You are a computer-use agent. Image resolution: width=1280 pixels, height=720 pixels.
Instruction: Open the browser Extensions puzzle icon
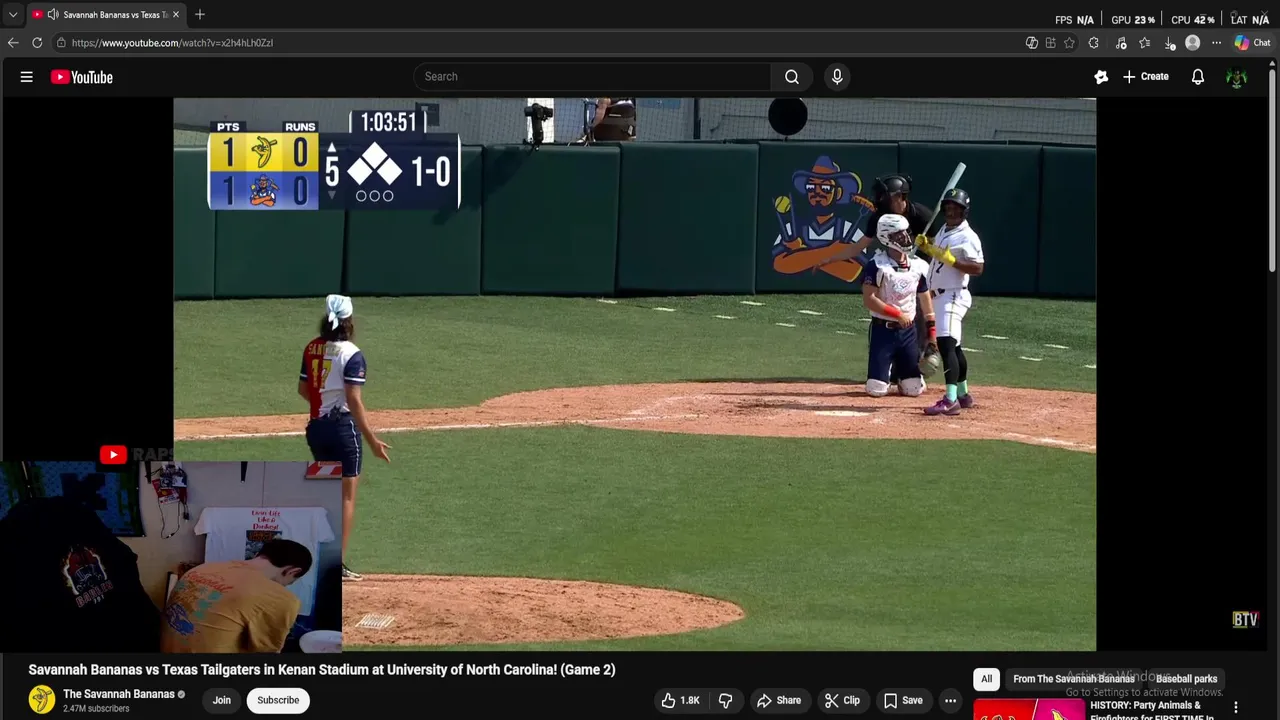tap(1093, 43)
